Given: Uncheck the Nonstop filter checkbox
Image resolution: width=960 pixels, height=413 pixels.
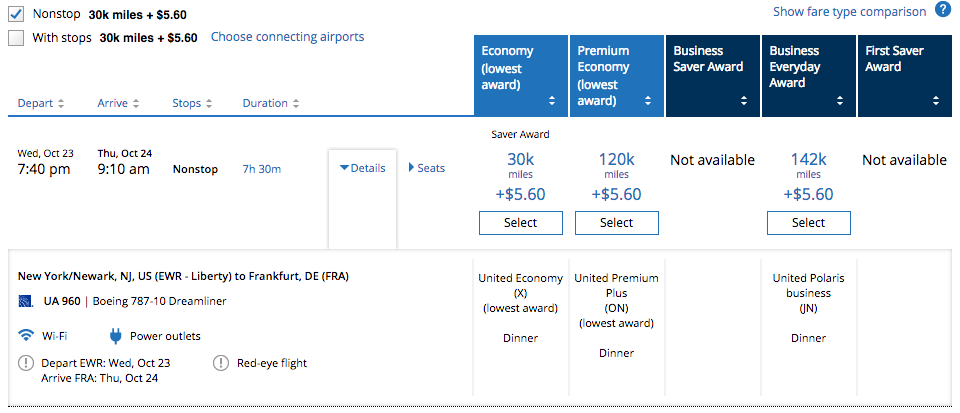Looking at the screenshot, I should point(16,14).
